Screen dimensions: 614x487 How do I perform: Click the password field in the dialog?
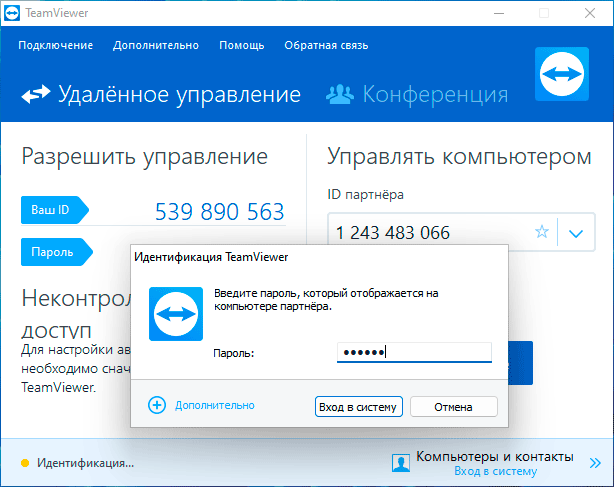[x=414, y=352]
